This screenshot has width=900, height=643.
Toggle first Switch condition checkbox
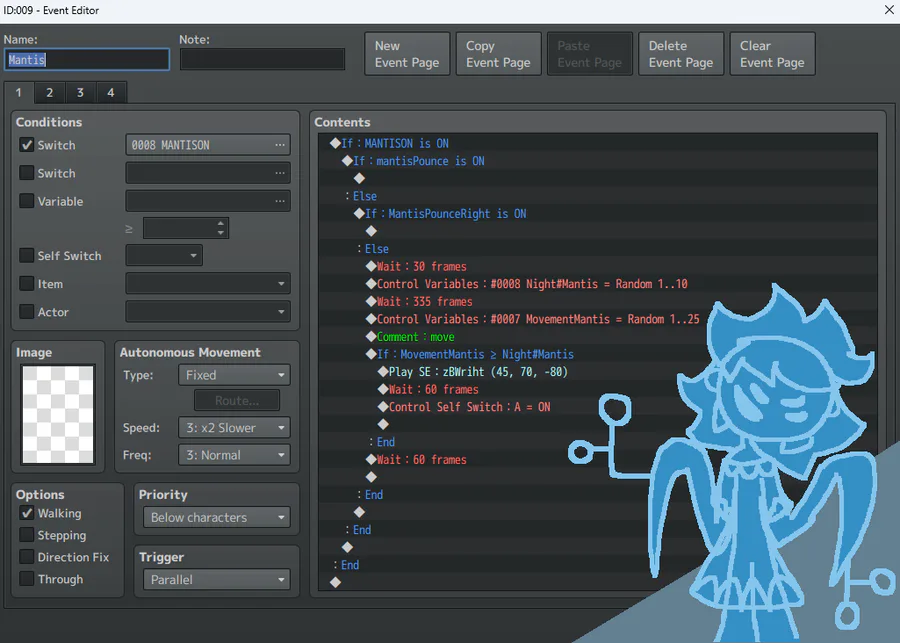coord(26,145)
